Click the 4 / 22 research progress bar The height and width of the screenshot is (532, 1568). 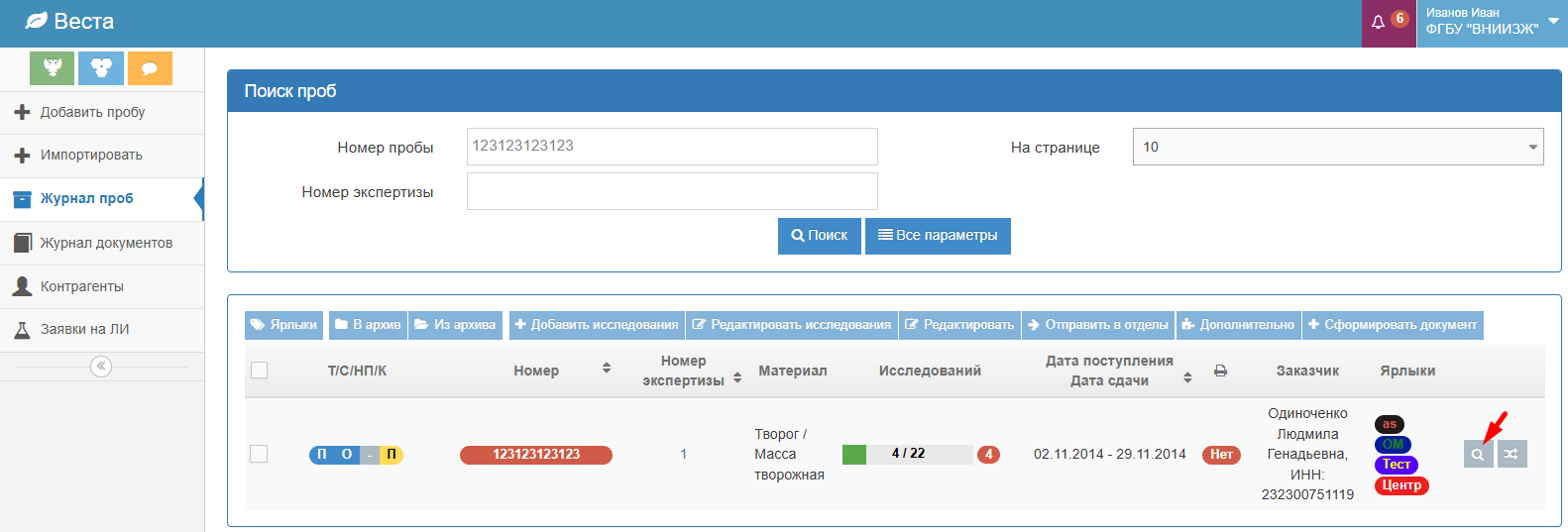(907, 454)
